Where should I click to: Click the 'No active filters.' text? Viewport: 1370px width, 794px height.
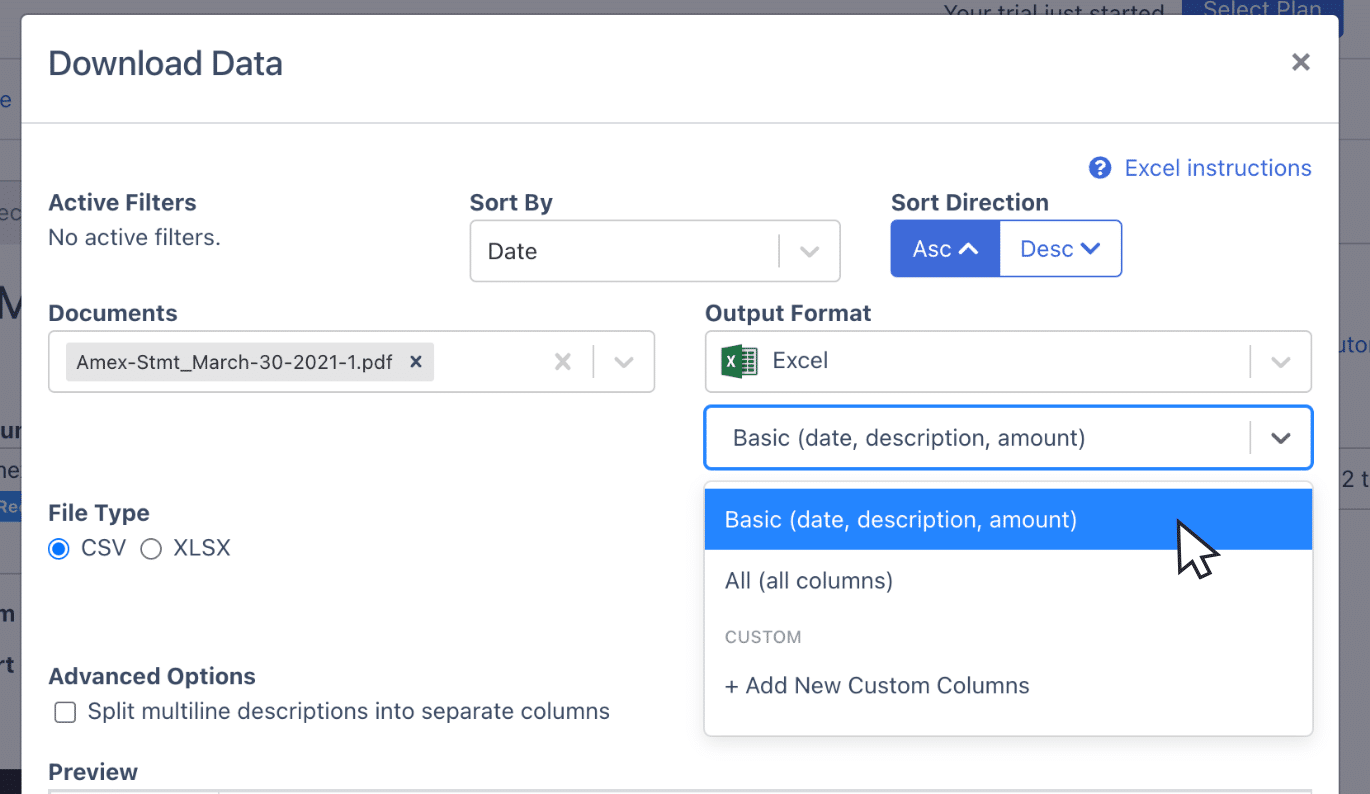click(134, 238)
